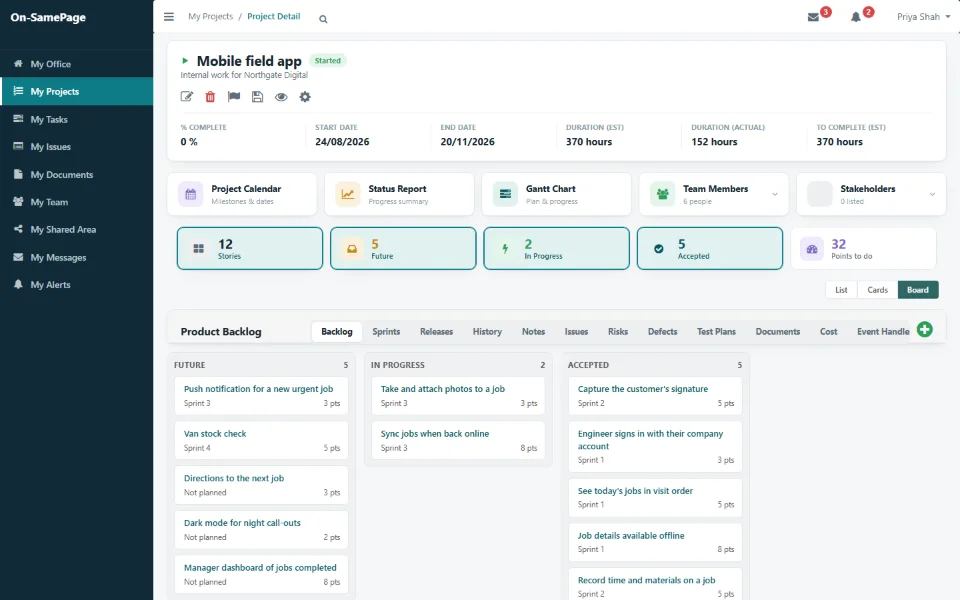
Task: Switch to List view
Action: 841,290
